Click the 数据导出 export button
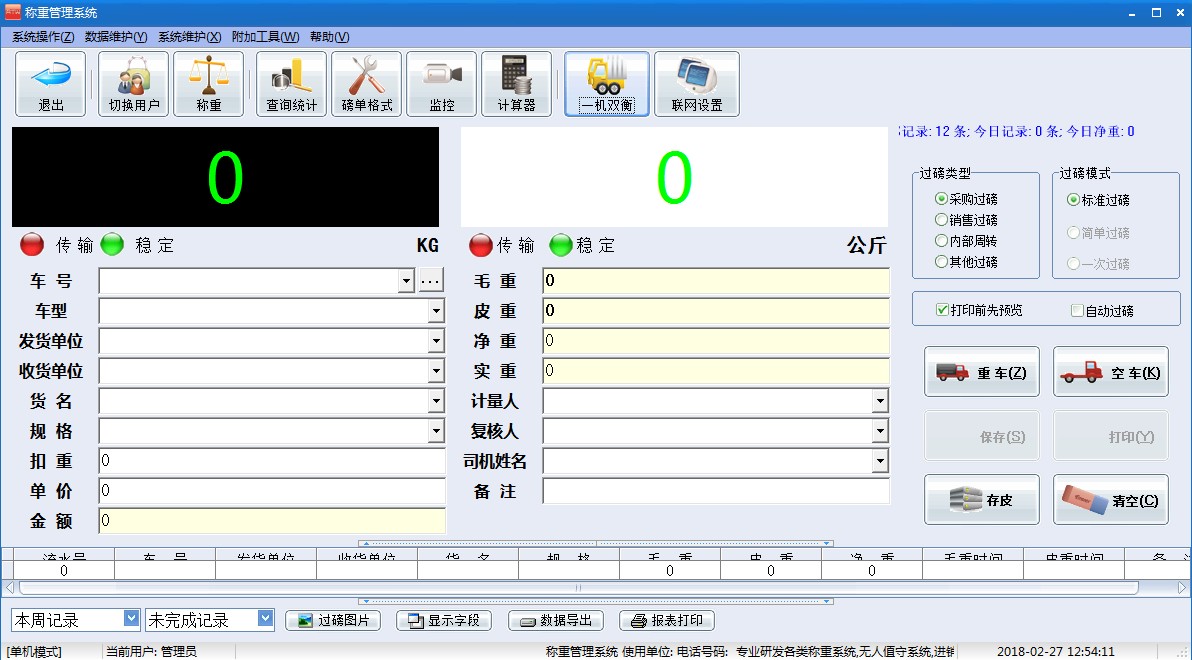 click(555, 620)
